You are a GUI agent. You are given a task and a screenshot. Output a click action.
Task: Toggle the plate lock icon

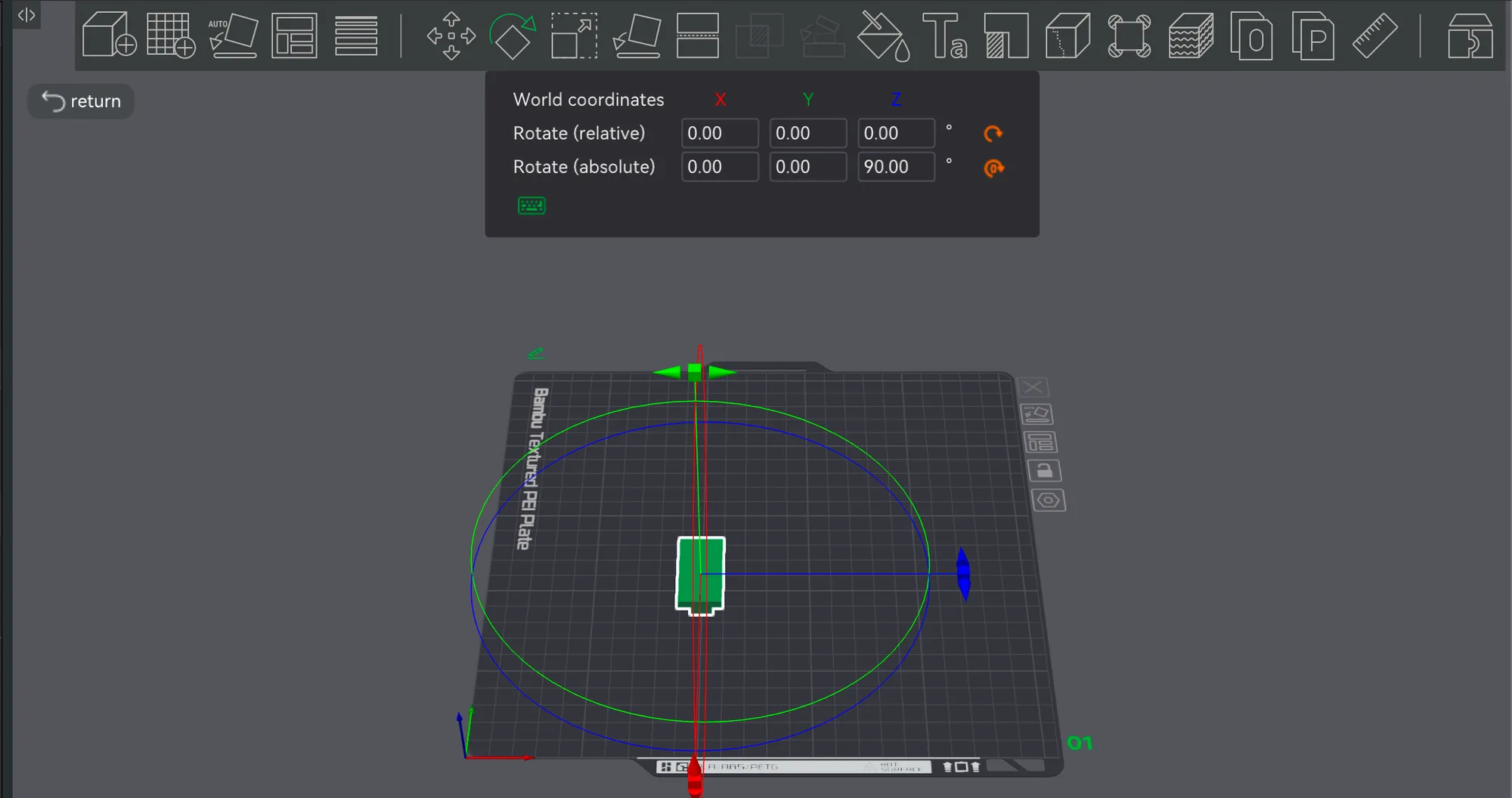(1045, 471)
